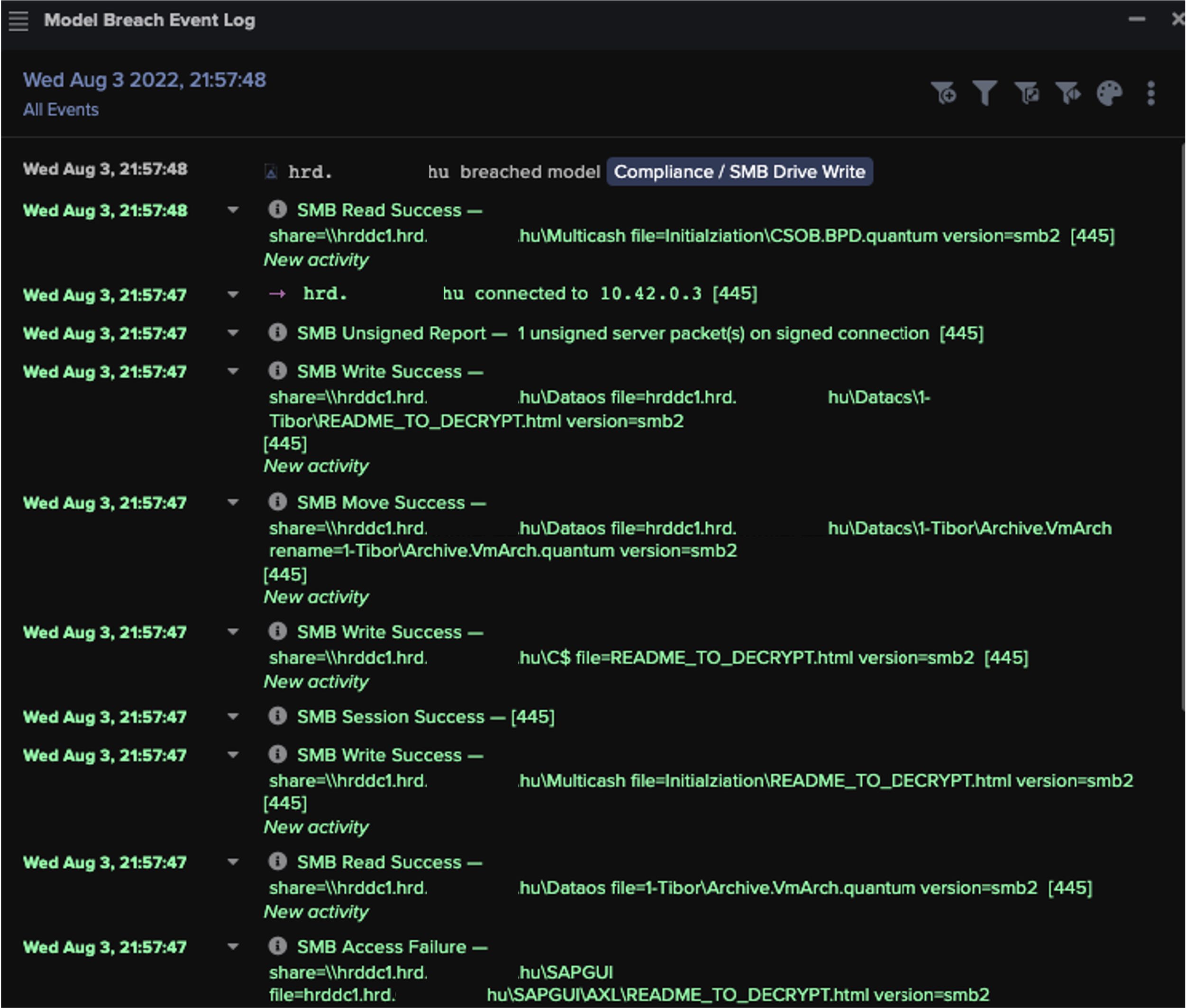Expand arrow for SMB Move Success event

[233, 503]
